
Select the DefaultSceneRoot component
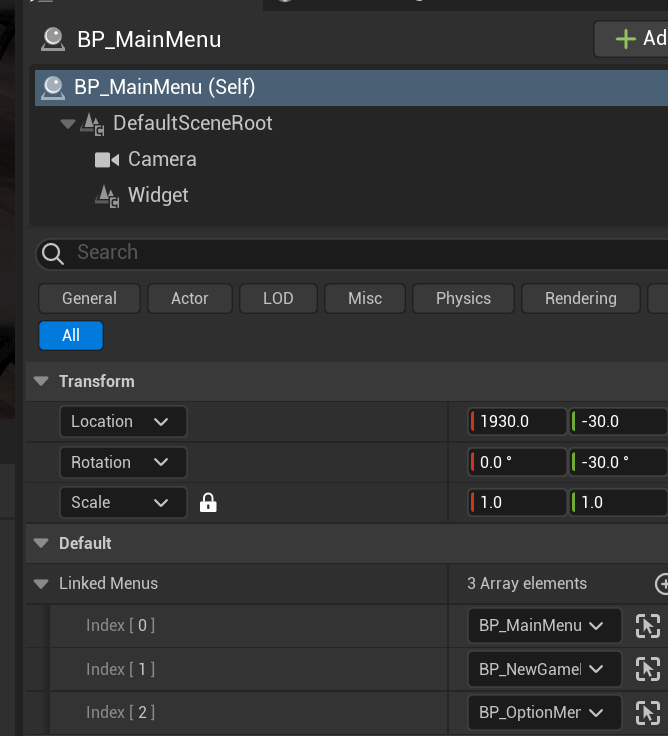click(x=192, y=123)
